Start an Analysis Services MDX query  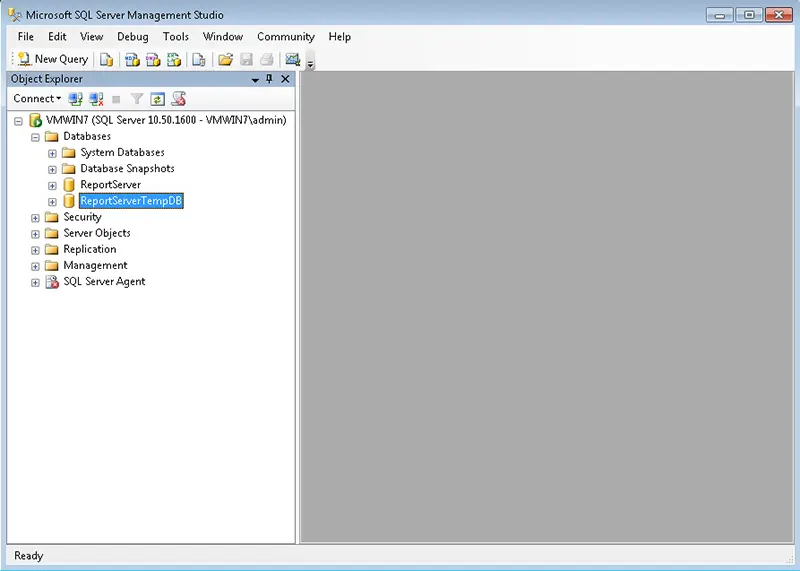(x=132, y=60)
